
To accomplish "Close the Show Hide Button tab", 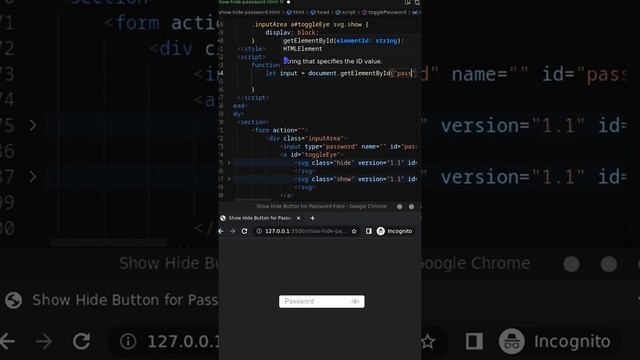I will pos(298,218).
